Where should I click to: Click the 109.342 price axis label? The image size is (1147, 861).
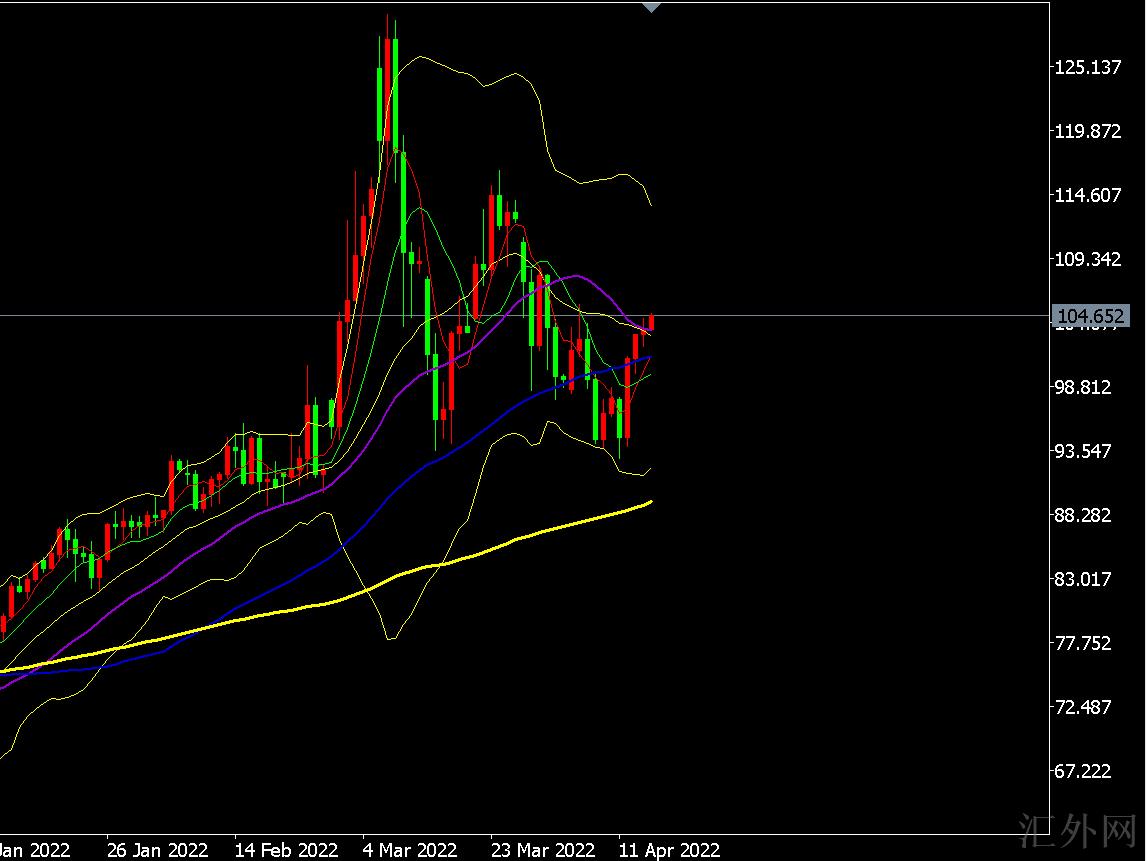point(1088,260)
